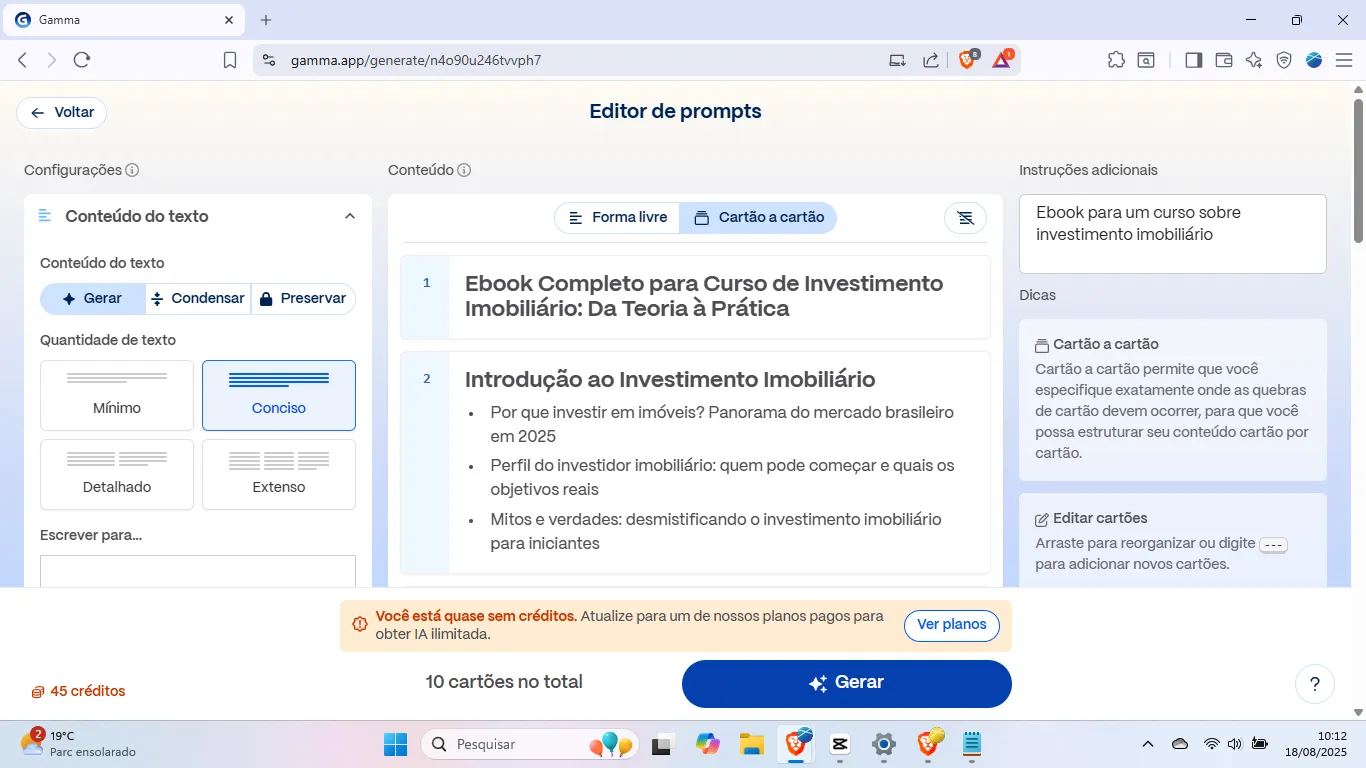Collapse the Conteúdo do texto section
Image resolution: width=1366 pixels, height=768 pixels.
[349, 216]
